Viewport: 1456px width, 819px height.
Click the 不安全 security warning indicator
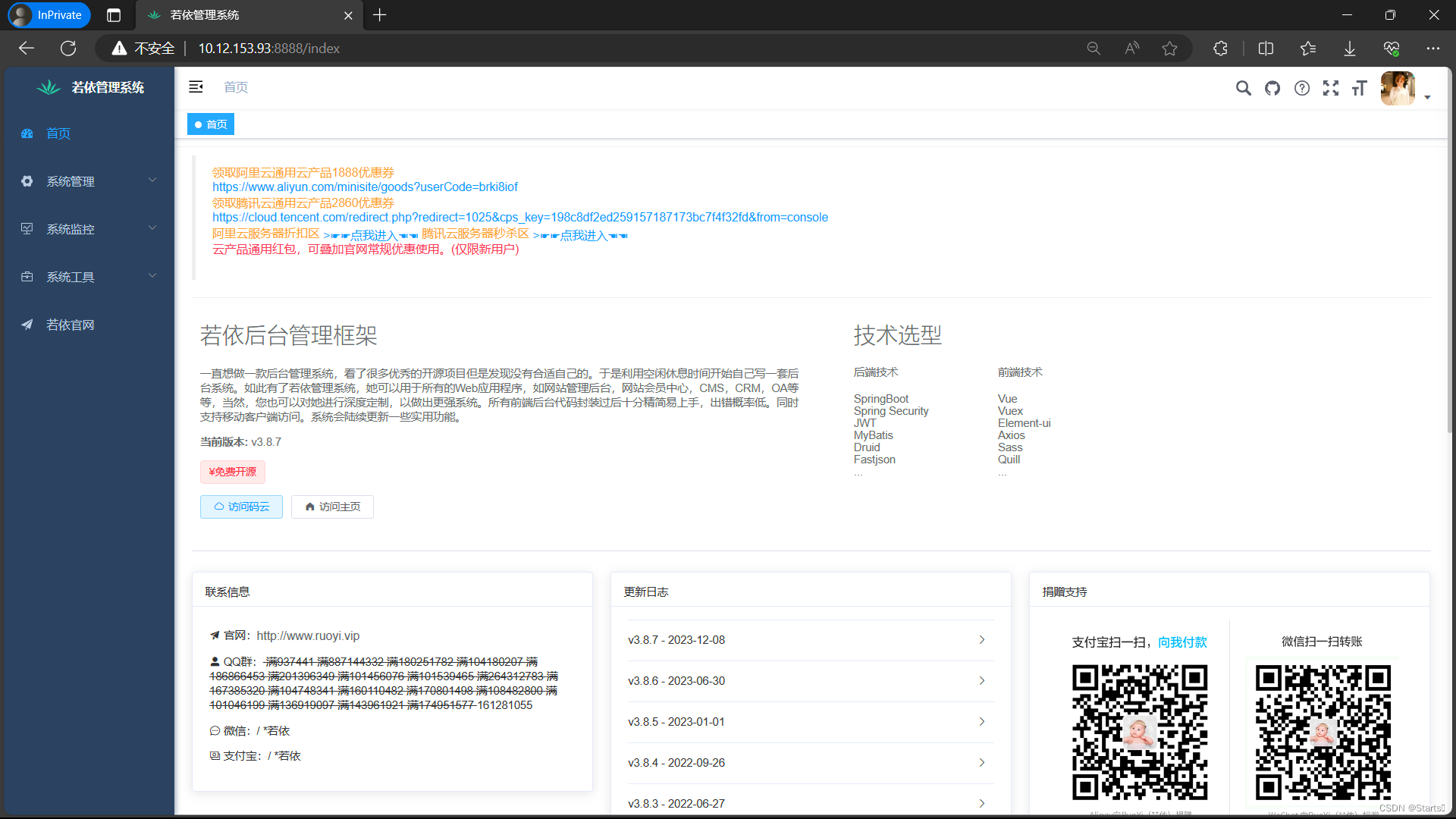click(143, 49)
